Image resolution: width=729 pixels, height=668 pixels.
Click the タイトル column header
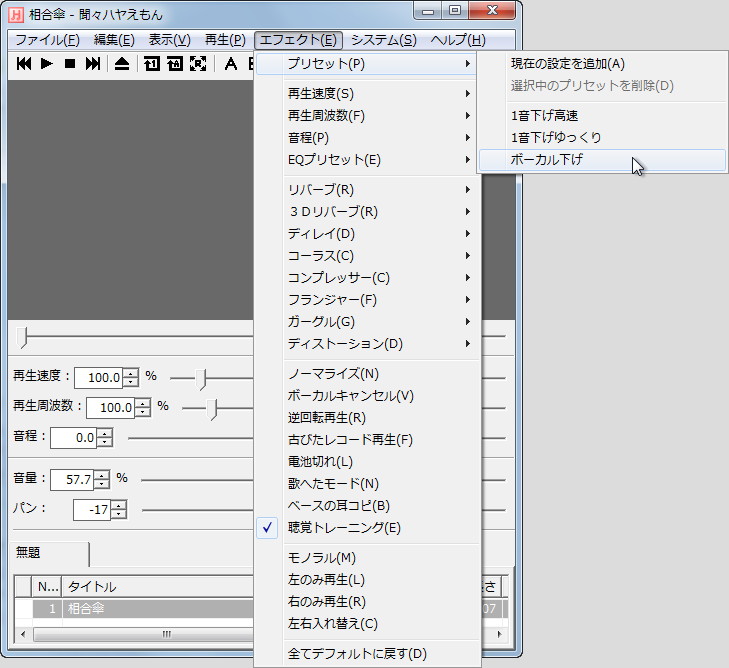(x=158, y=587)
